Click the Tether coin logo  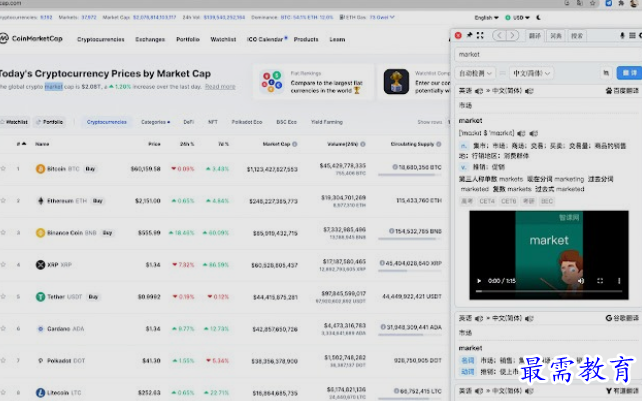(40, 297)
